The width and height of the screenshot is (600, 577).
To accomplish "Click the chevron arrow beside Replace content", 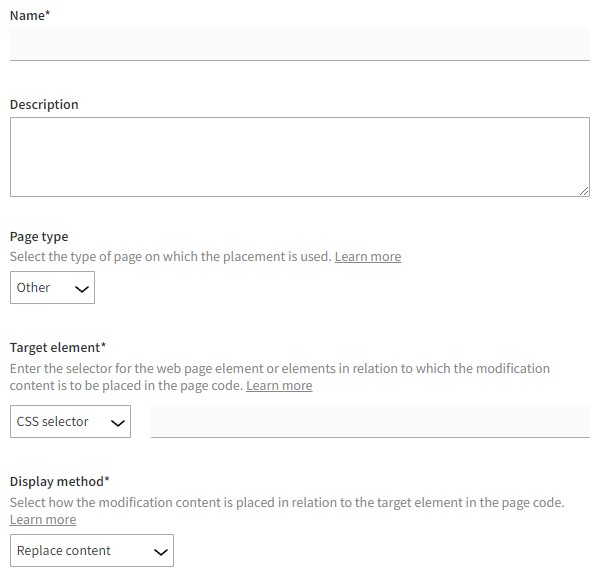I will [x=159, y=552].
